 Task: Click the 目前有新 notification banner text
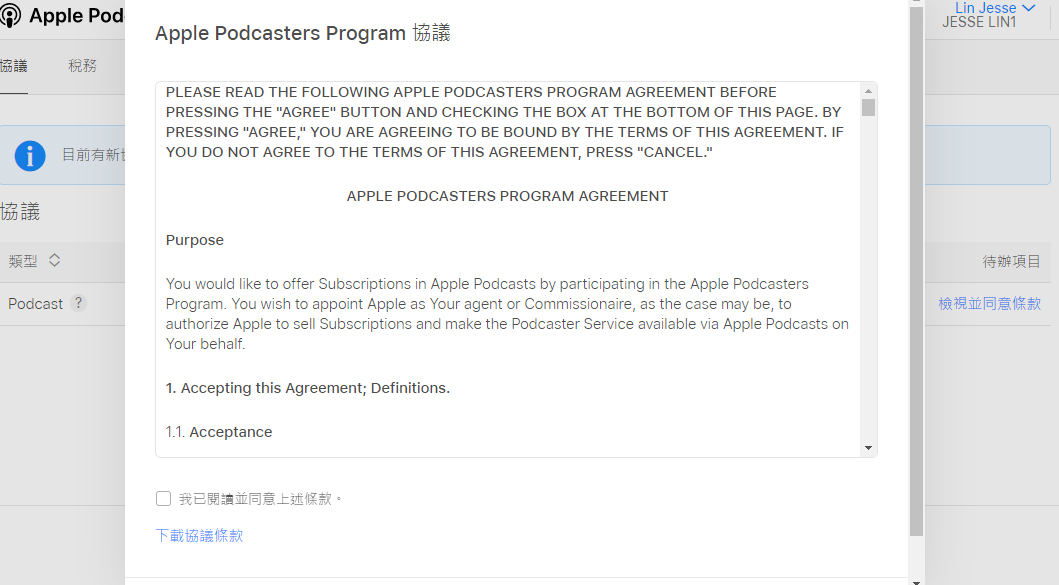click(x=93, y=155)
